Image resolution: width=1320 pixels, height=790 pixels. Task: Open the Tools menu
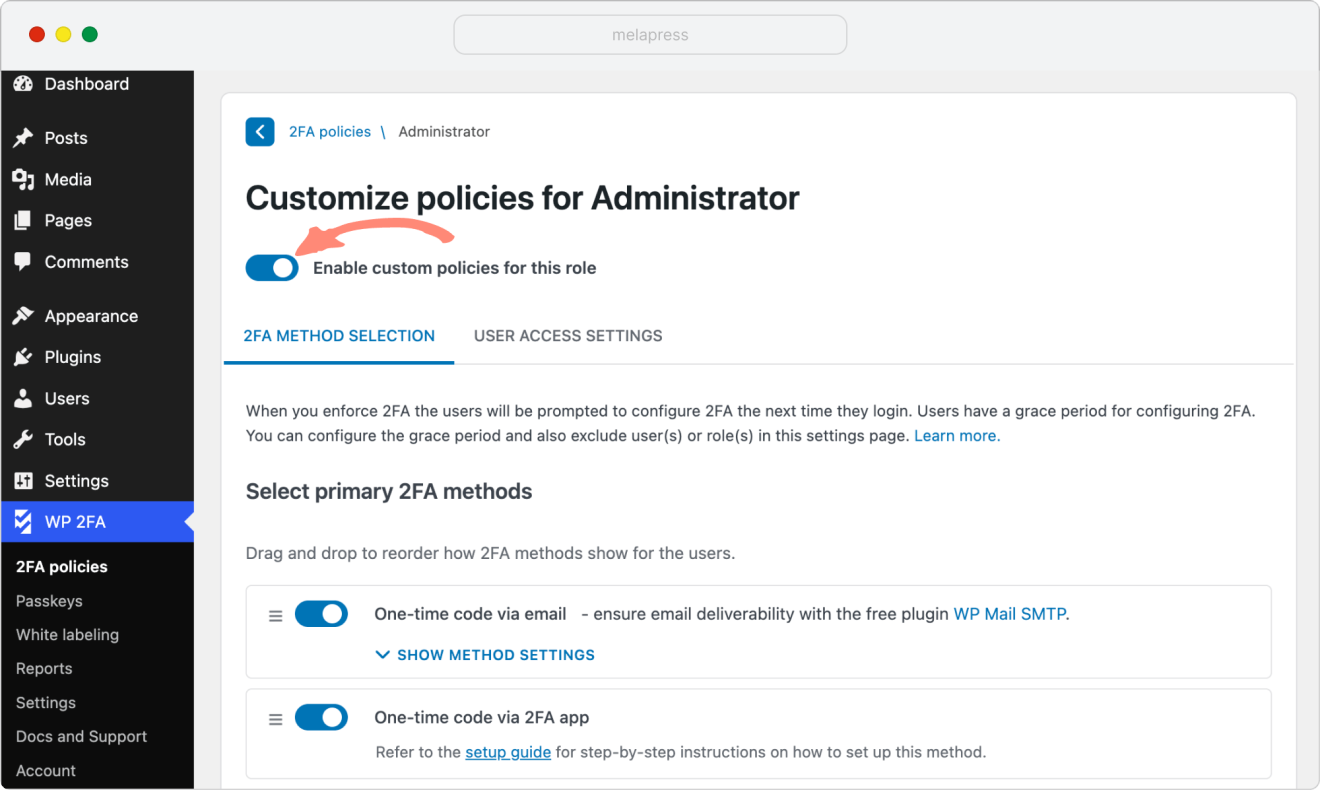[x=65, y=439]
